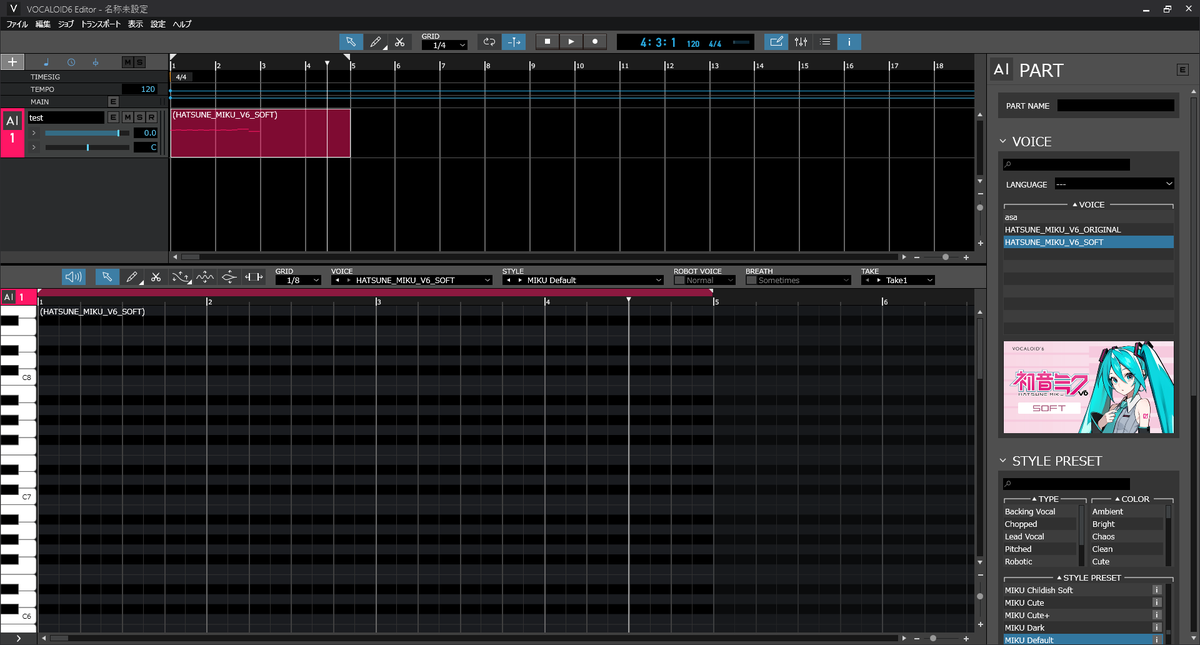Open the ジョブ menu
Viewport: 1200px width, 645px height.
[66, 23]
